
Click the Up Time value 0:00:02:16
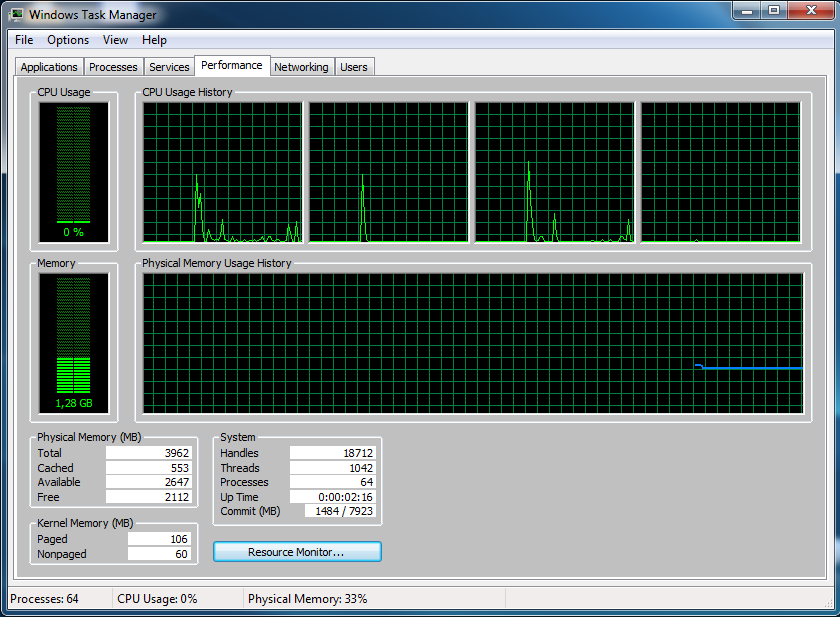[x=333, y=496]
